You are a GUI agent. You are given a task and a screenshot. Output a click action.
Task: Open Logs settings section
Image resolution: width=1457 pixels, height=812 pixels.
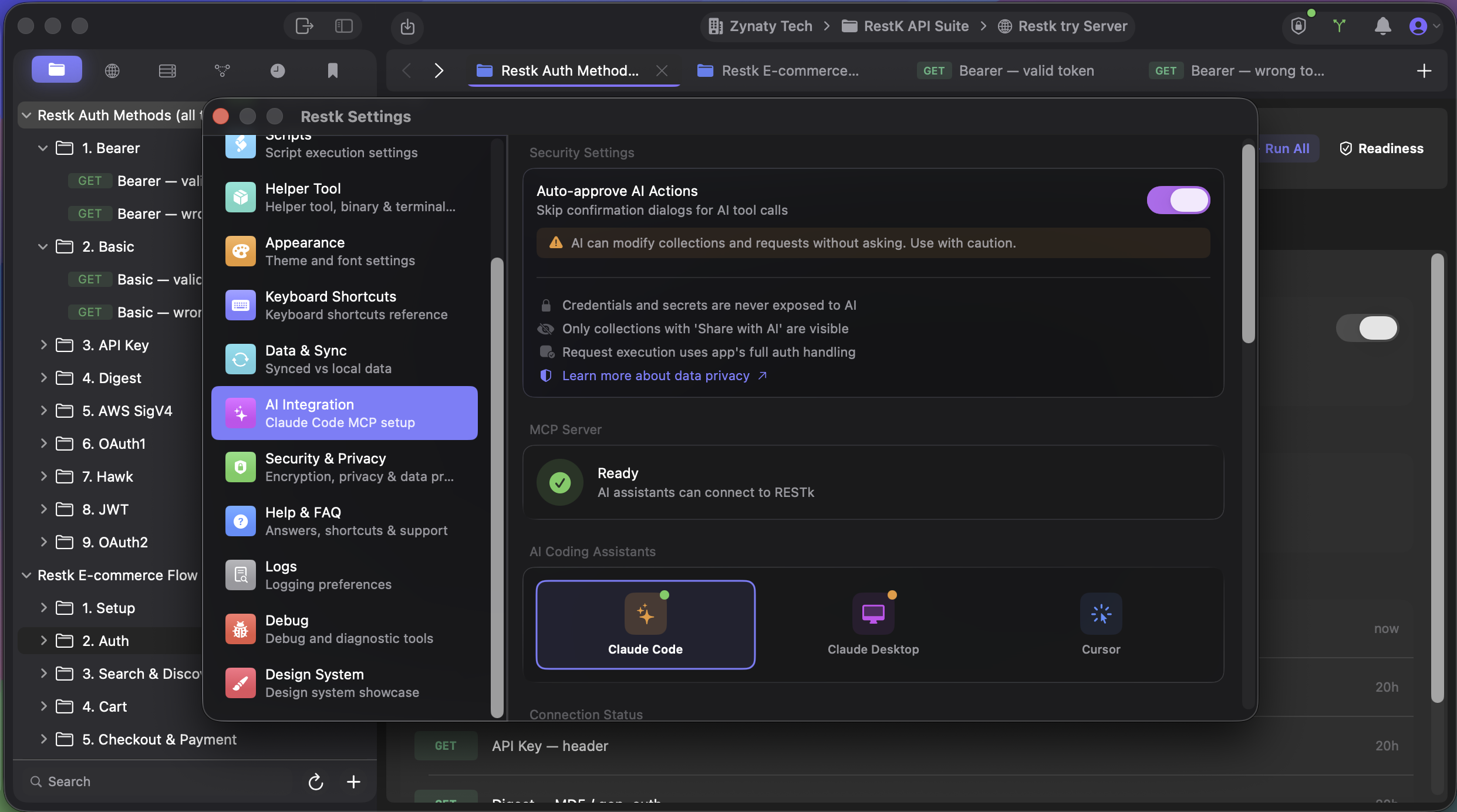click(345, 575)
